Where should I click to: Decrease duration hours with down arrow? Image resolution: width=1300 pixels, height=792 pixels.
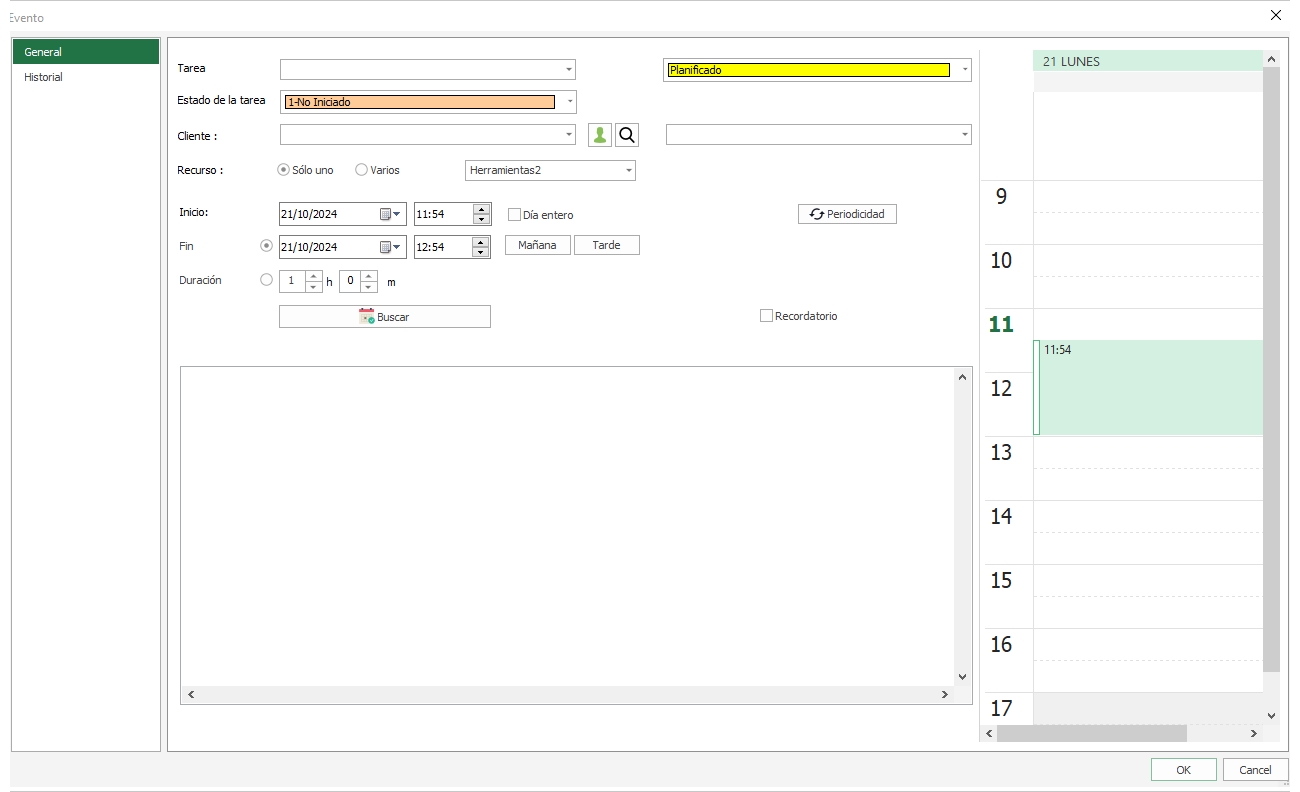click(313, 287)
